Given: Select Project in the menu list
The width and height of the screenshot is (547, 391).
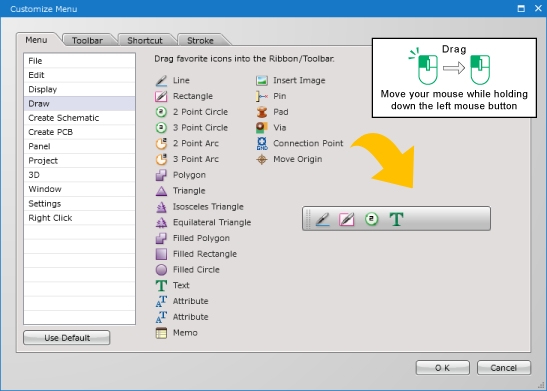Looking at the screenshot, I should (x=80, y=161).
